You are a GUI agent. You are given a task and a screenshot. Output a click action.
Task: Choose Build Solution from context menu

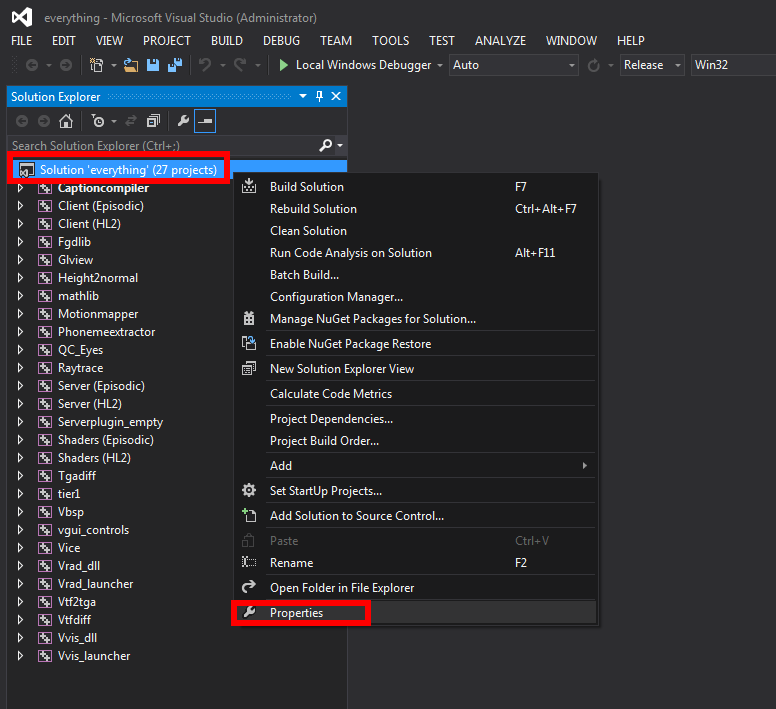point(416,187)
